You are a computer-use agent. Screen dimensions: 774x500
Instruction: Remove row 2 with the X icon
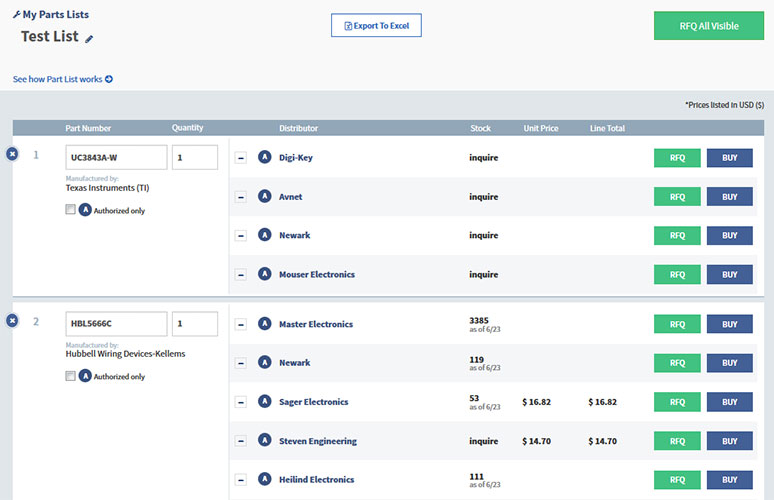12,320
